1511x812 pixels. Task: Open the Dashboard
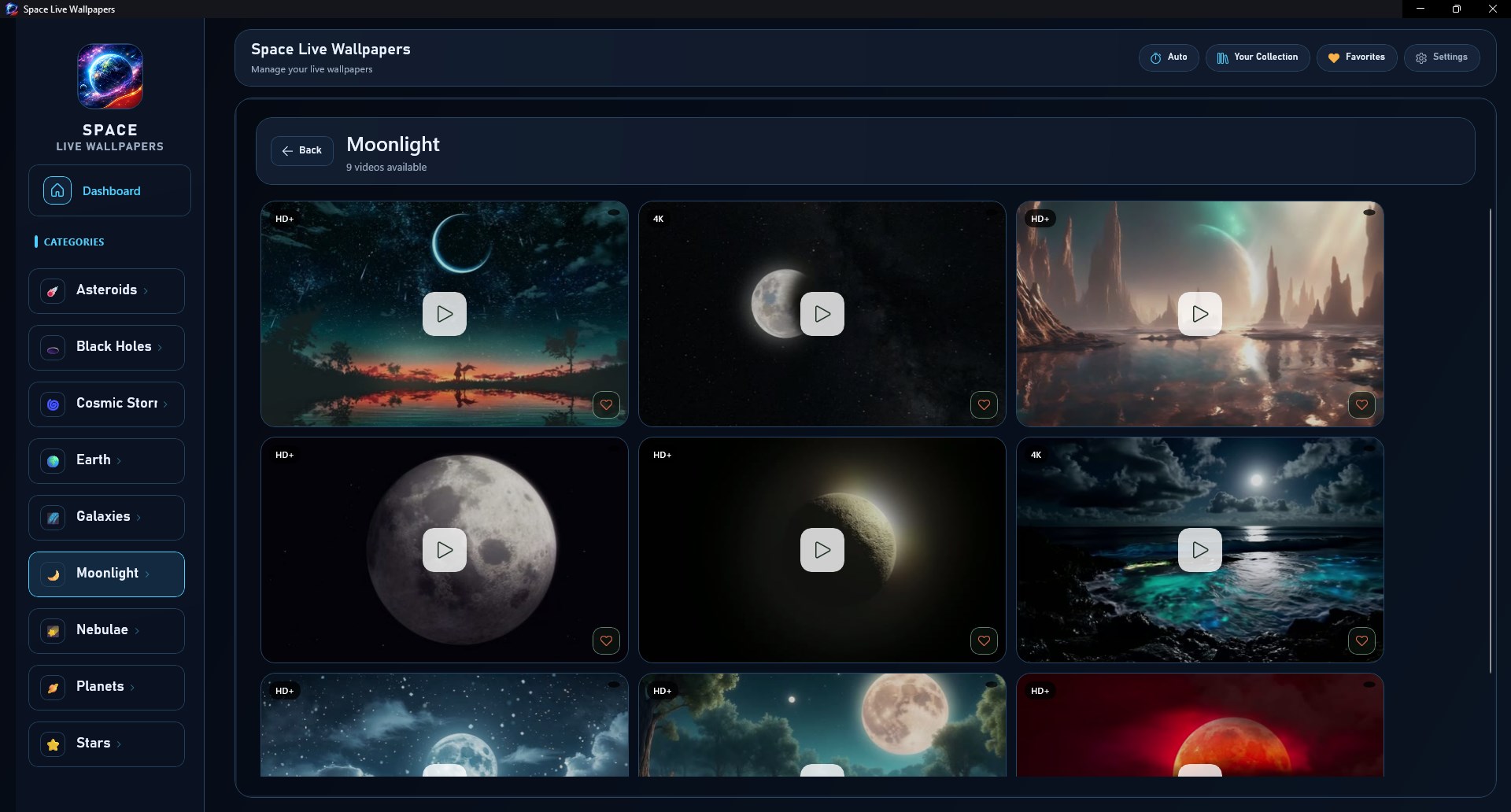click(x=109, y=190)
